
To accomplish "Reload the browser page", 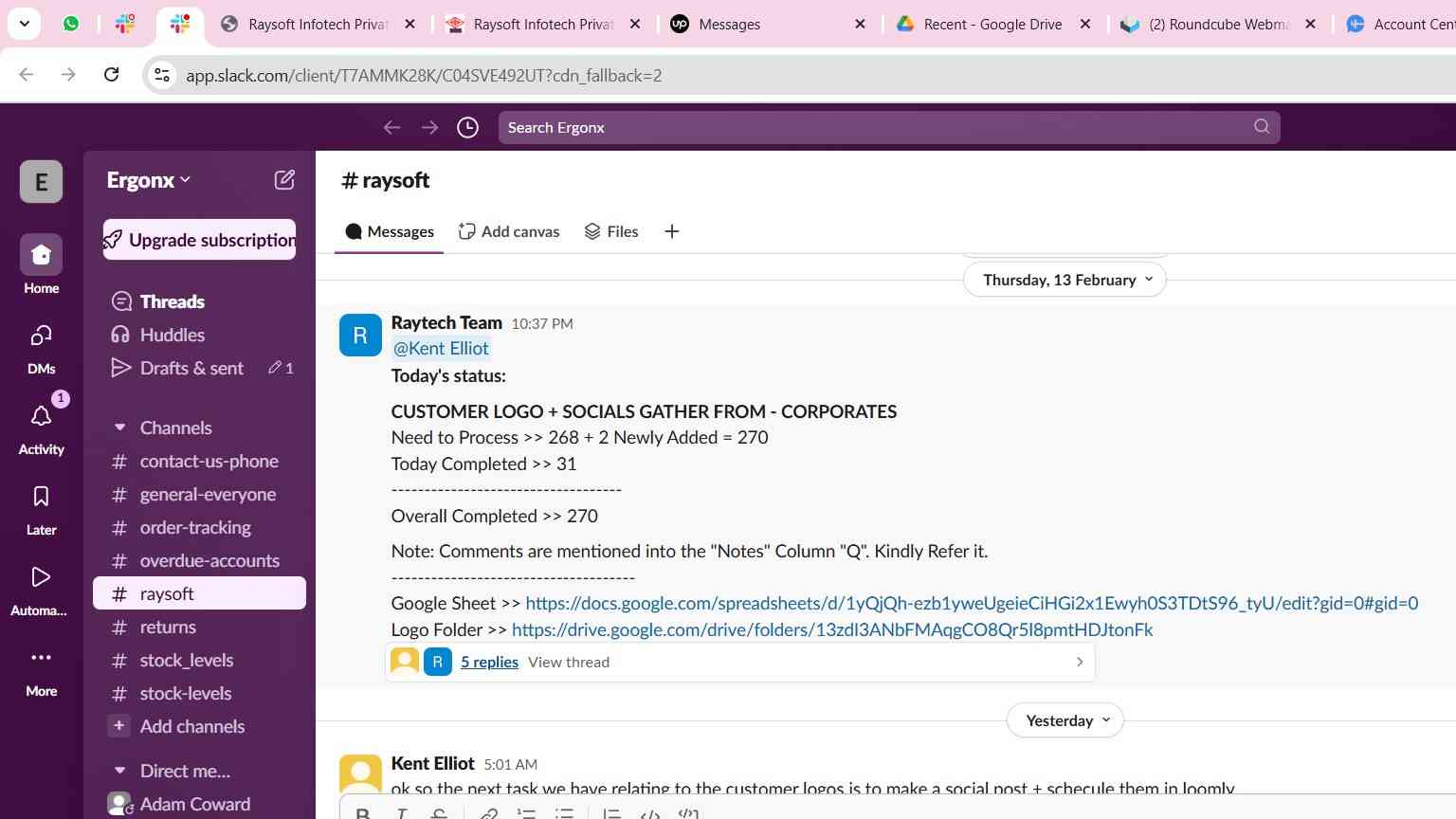I will click(111, 75).
